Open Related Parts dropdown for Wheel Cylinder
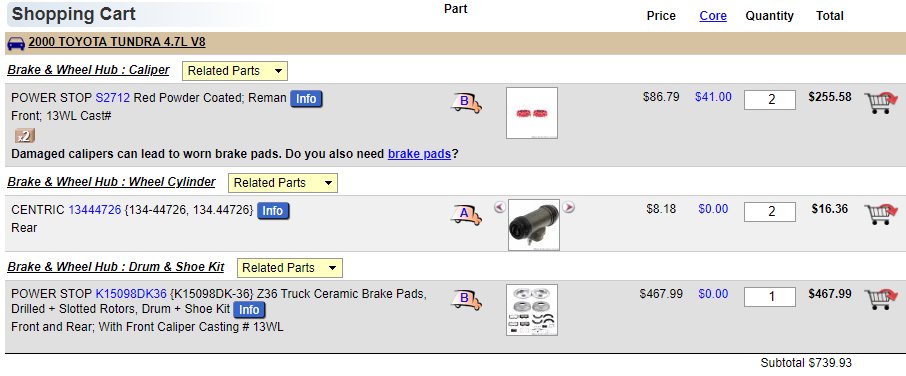 pyautogui.click(x=283, y=183)
